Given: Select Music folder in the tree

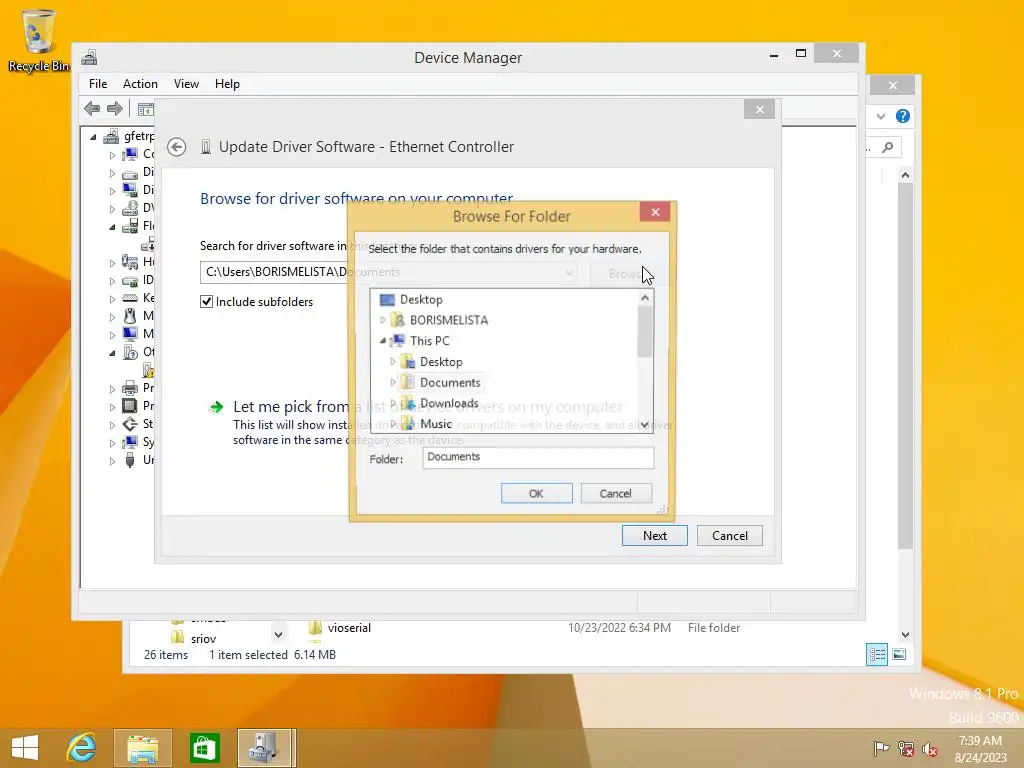Looking at the screenshot, I should pos(436,424).
